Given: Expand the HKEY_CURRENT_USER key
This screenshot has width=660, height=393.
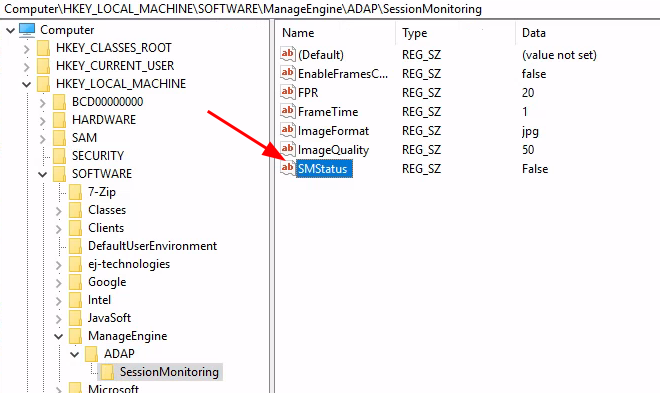Looking at the screenshot, I should [27, 67].
